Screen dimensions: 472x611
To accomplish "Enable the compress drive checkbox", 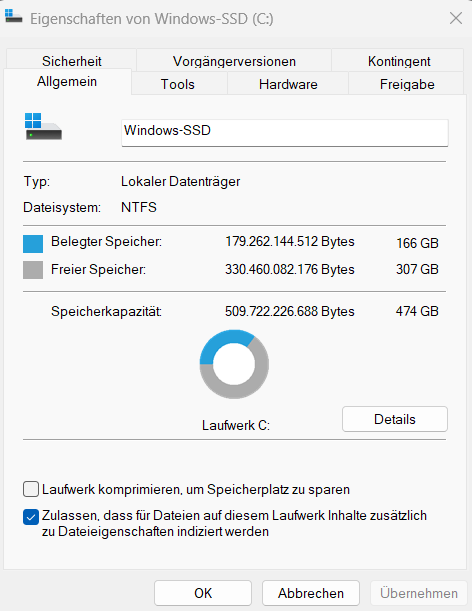I will [31, 489].
